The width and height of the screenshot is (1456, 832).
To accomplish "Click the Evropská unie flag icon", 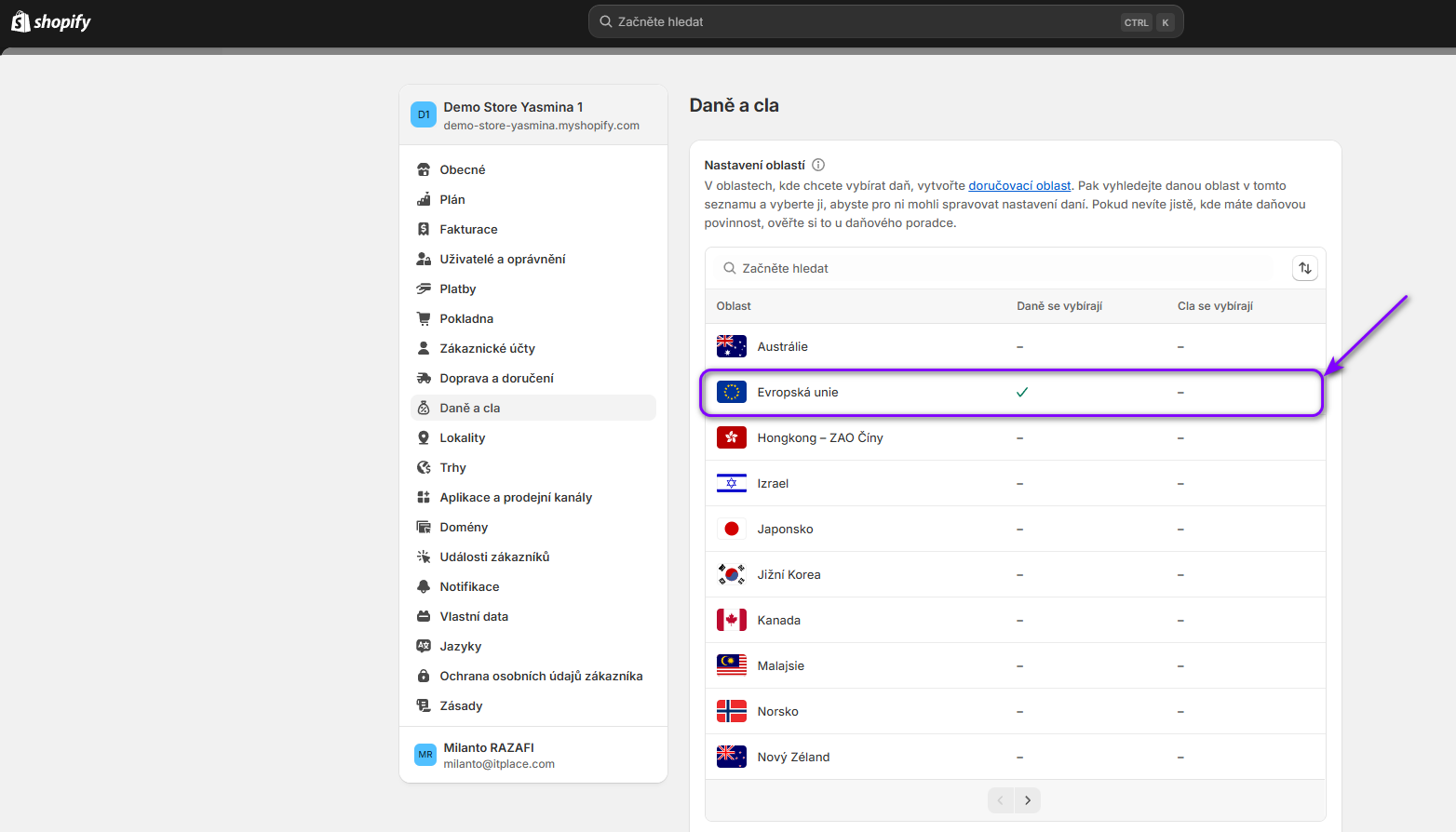I will 731,392.
